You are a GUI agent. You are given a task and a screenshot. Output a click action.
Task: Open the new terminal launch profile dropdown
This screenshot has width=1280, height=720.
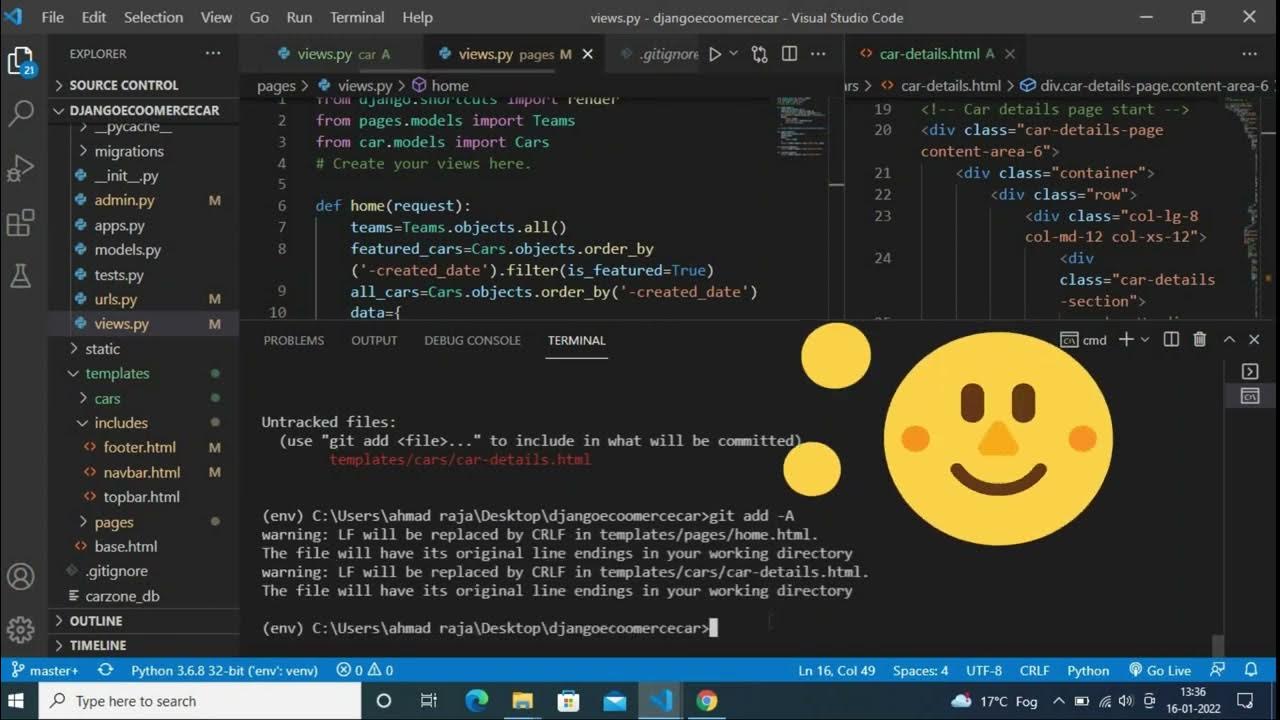click(x=1145, y=340)
